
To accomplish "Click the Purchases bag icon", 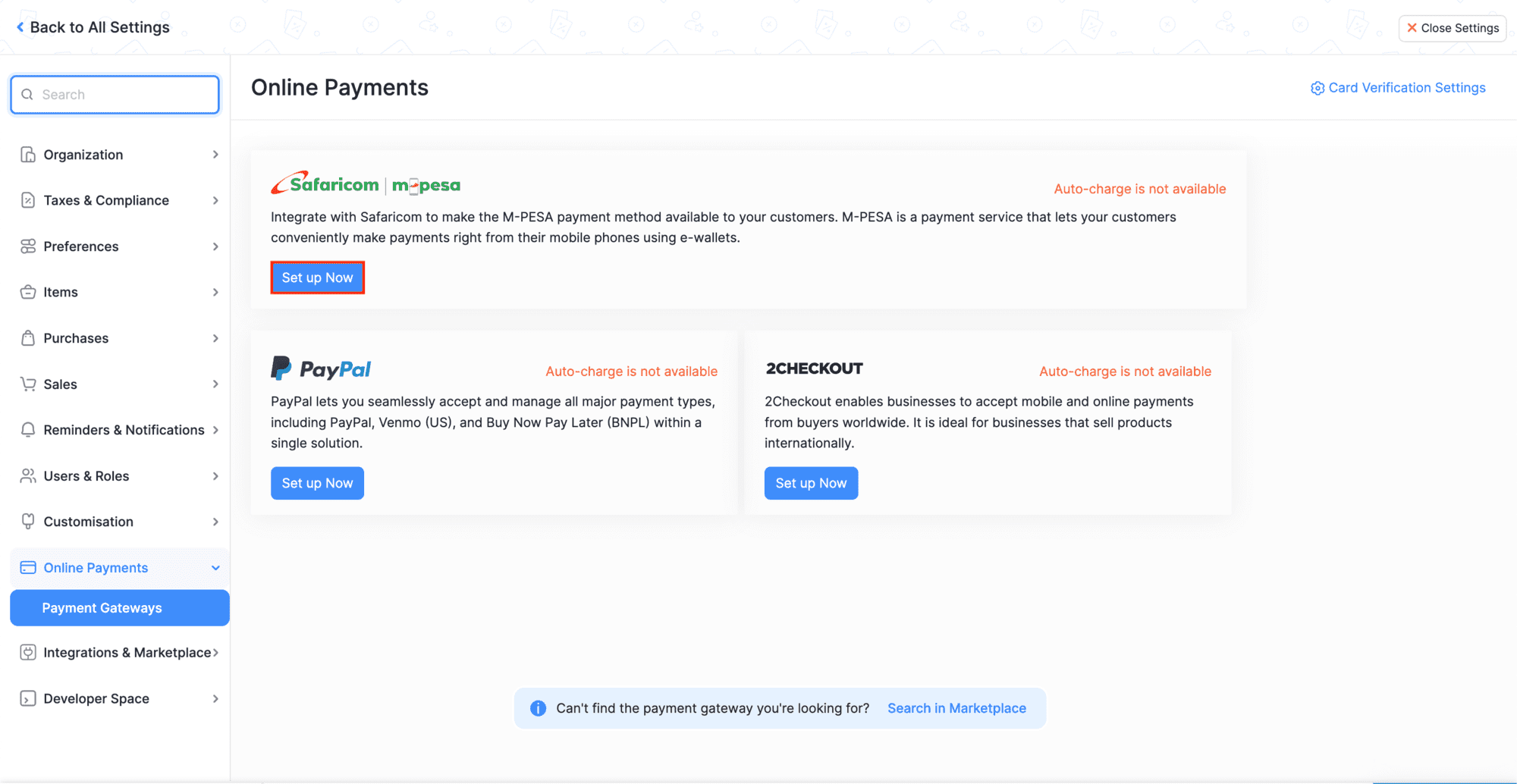I will (x=28, y=337).
